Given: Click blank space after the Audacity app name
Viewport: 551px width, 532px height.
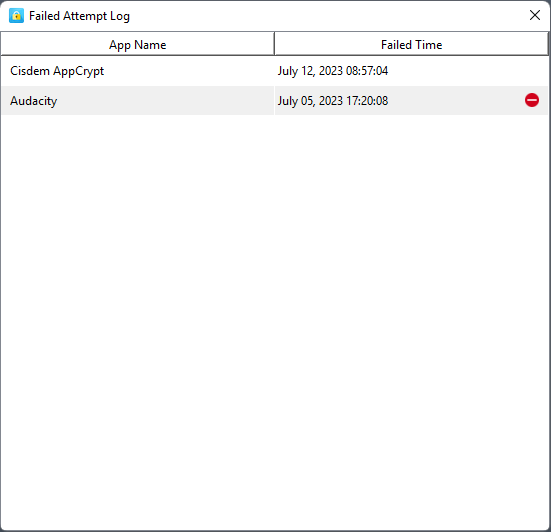Looking at the screenshot, I should coord(165,101).
